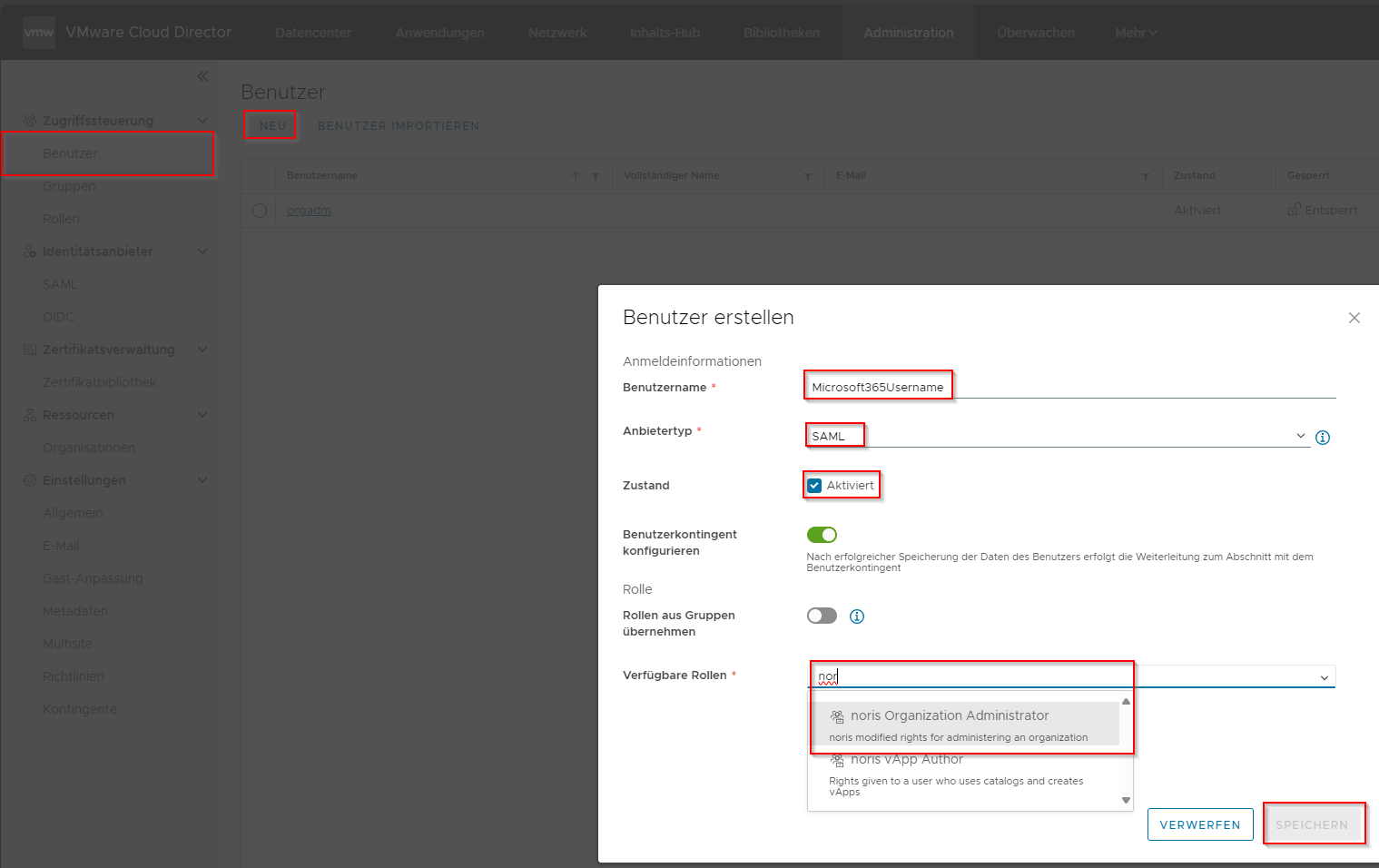Open the Inhalts-Hub tab

tap(665, 33)
